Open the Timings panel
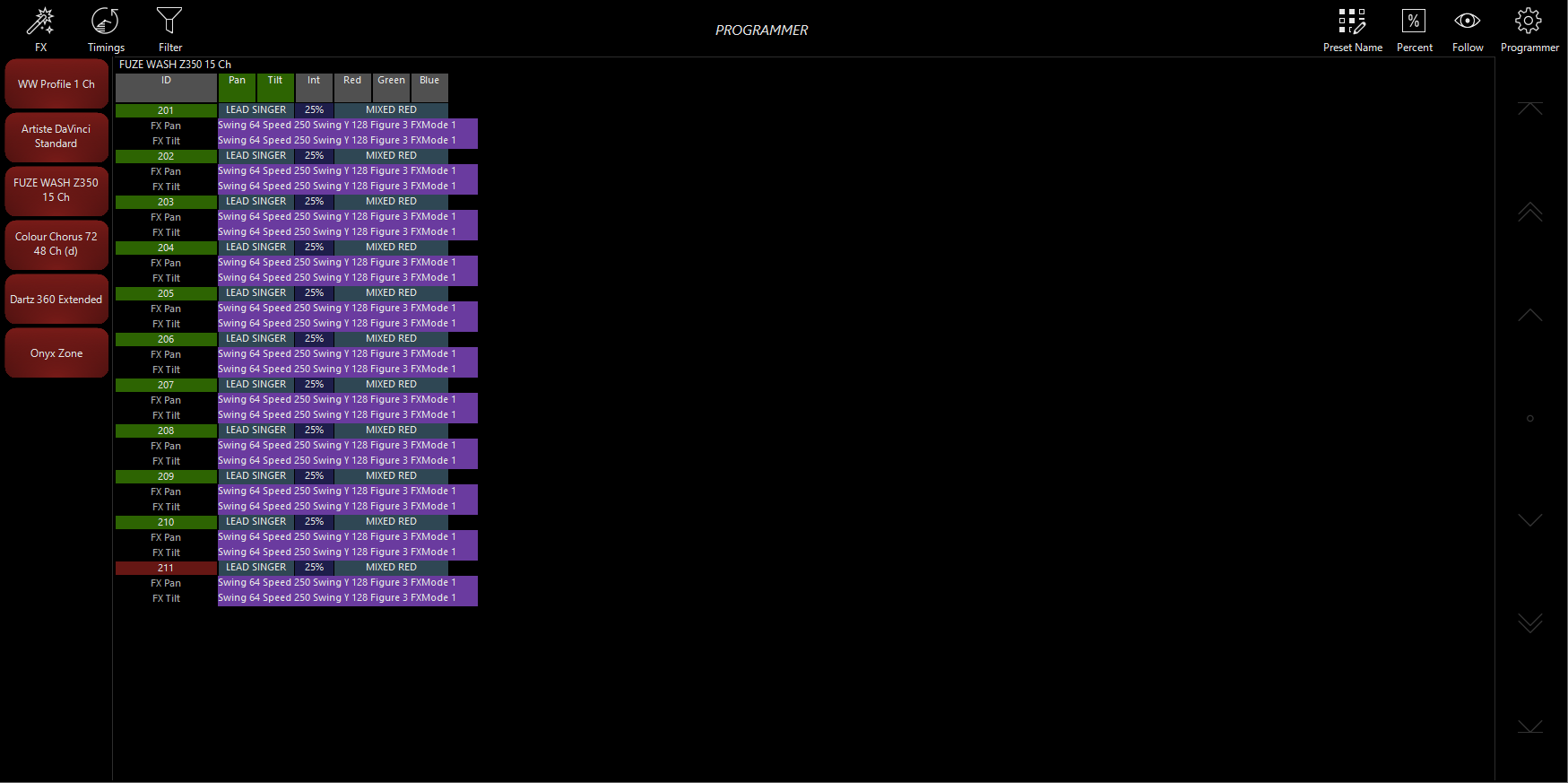The image size is (1568, 783). point(106,30)
